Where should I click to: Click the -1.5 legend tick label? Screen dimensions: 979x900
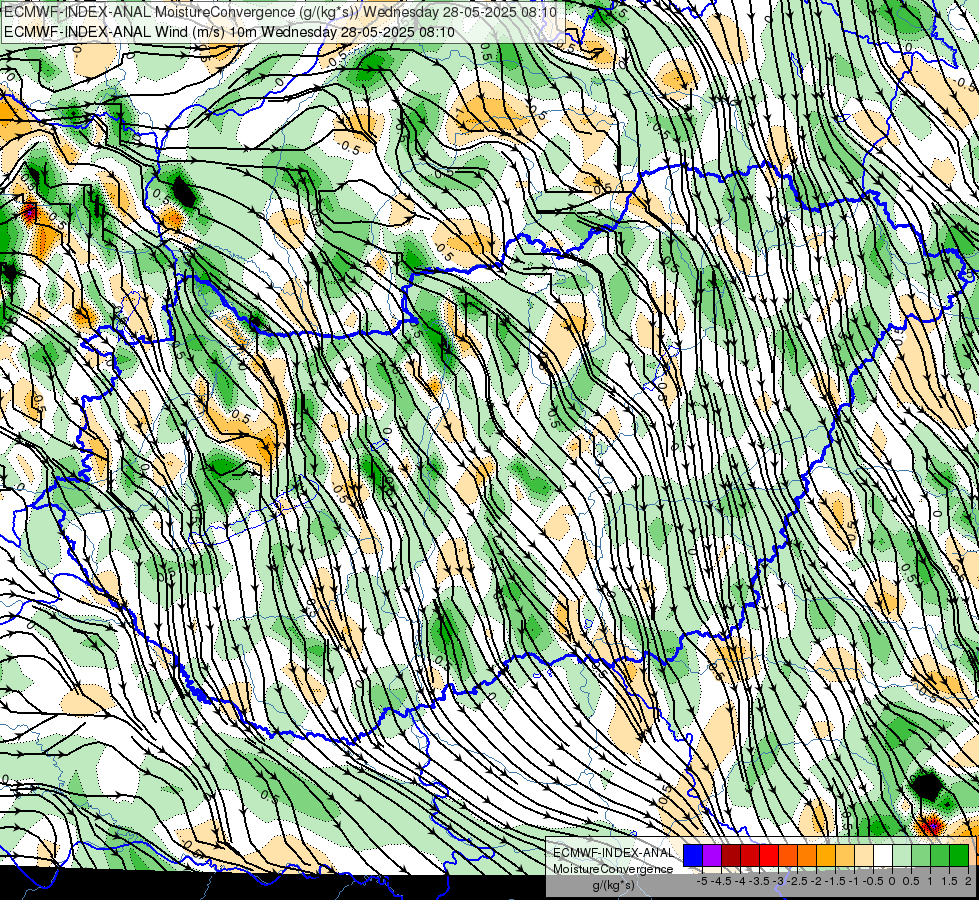[835, 881]
